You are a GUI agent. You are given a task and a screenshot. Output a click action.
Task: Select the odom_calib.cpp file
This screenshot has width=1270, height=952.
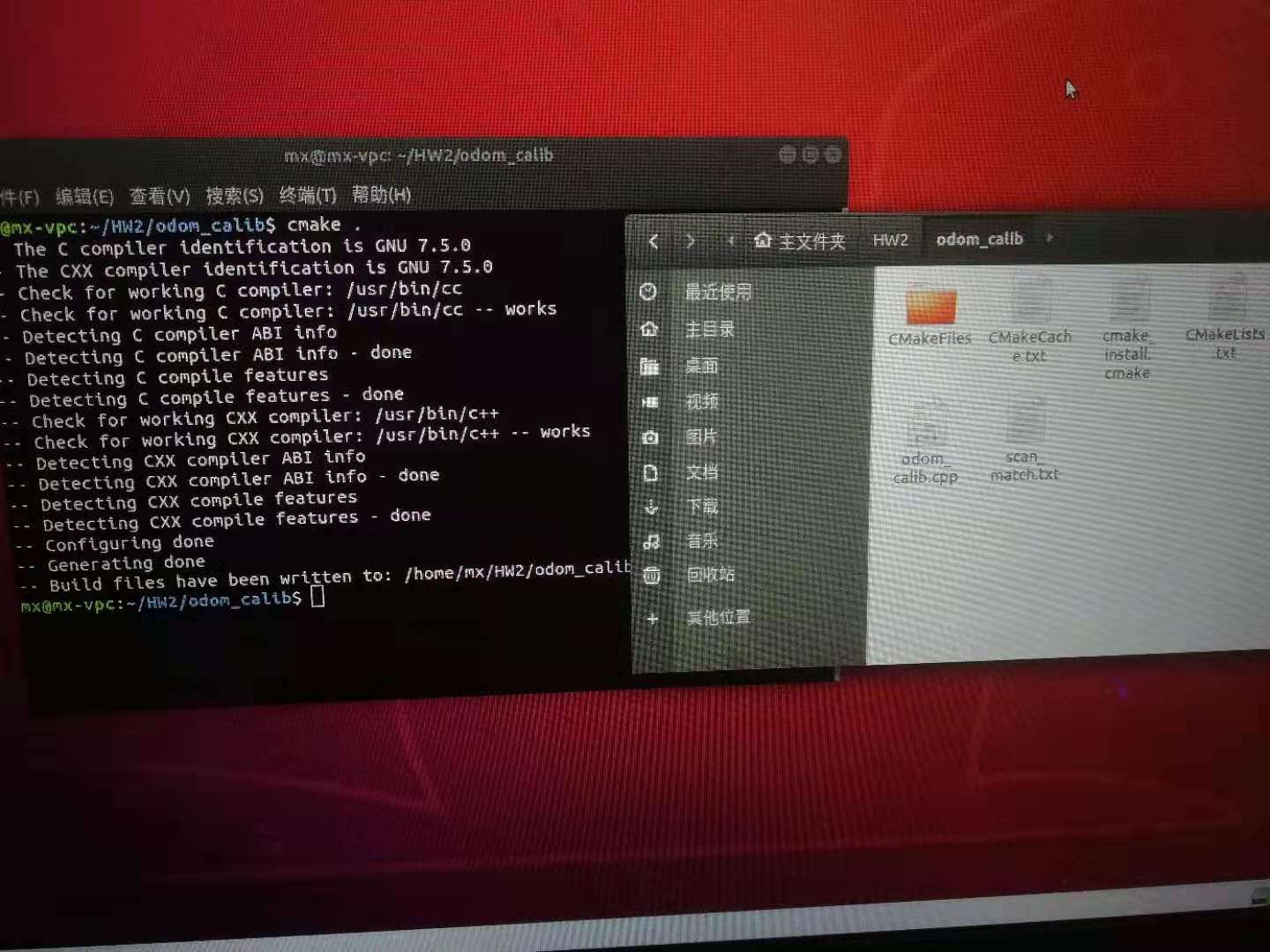point(925,441)
